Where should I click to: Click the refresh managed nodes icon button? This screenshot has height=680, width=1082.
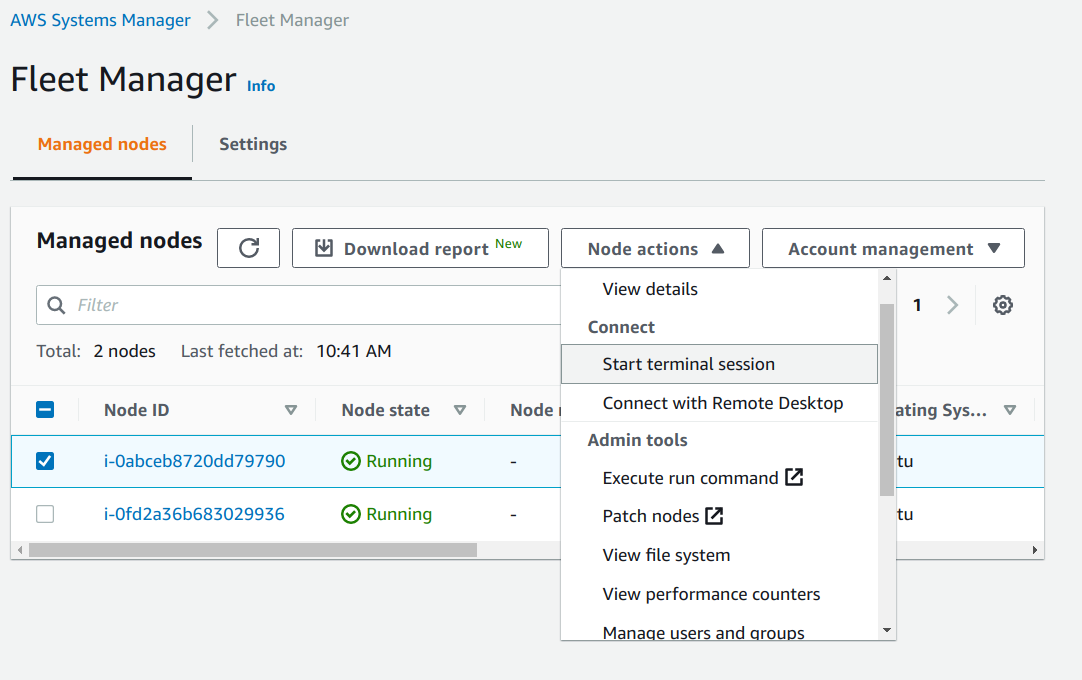tap(248, 248)
